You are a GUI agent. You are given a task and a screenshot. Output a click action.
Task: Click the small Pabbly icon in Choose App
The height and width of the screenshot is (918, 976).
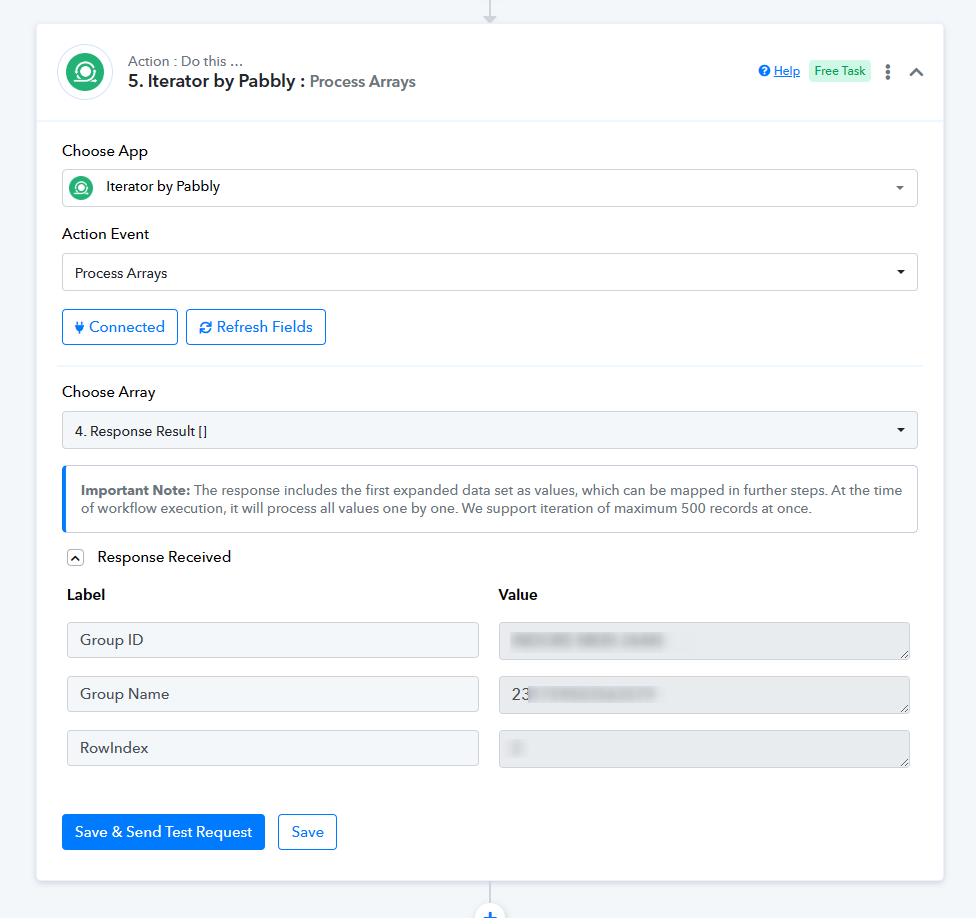click(x=81, y=188)
